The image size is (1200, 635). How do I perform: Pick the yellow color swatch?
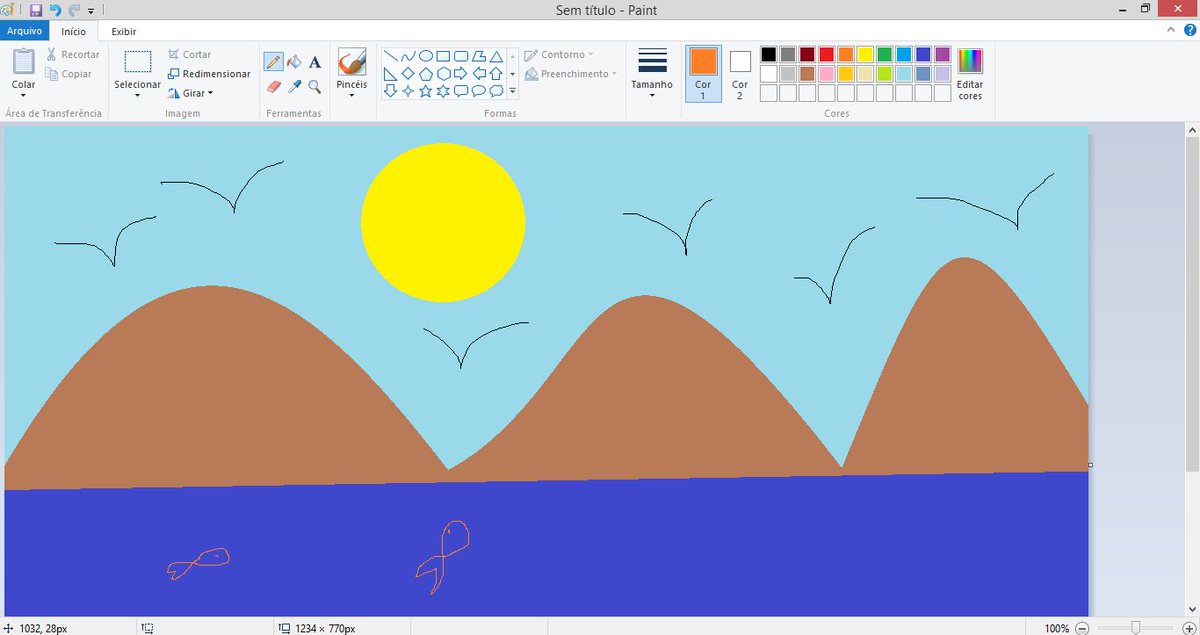click(x=865, y=54)
